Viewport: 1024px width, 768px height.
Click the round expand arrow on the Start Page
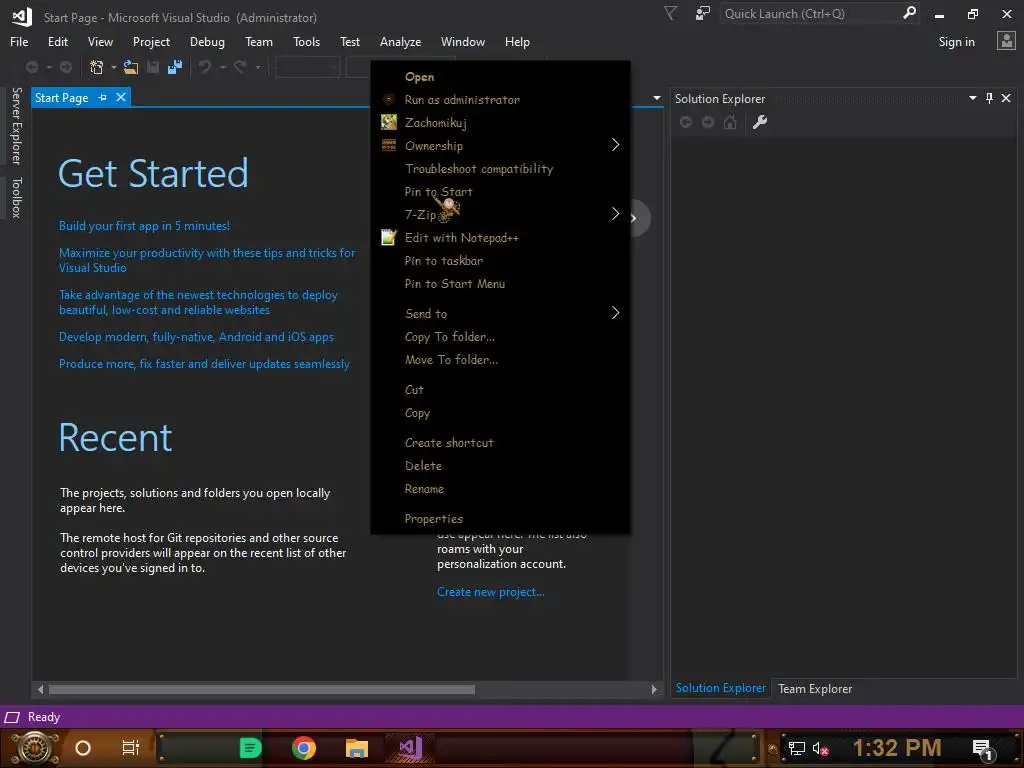coord(635,217)
